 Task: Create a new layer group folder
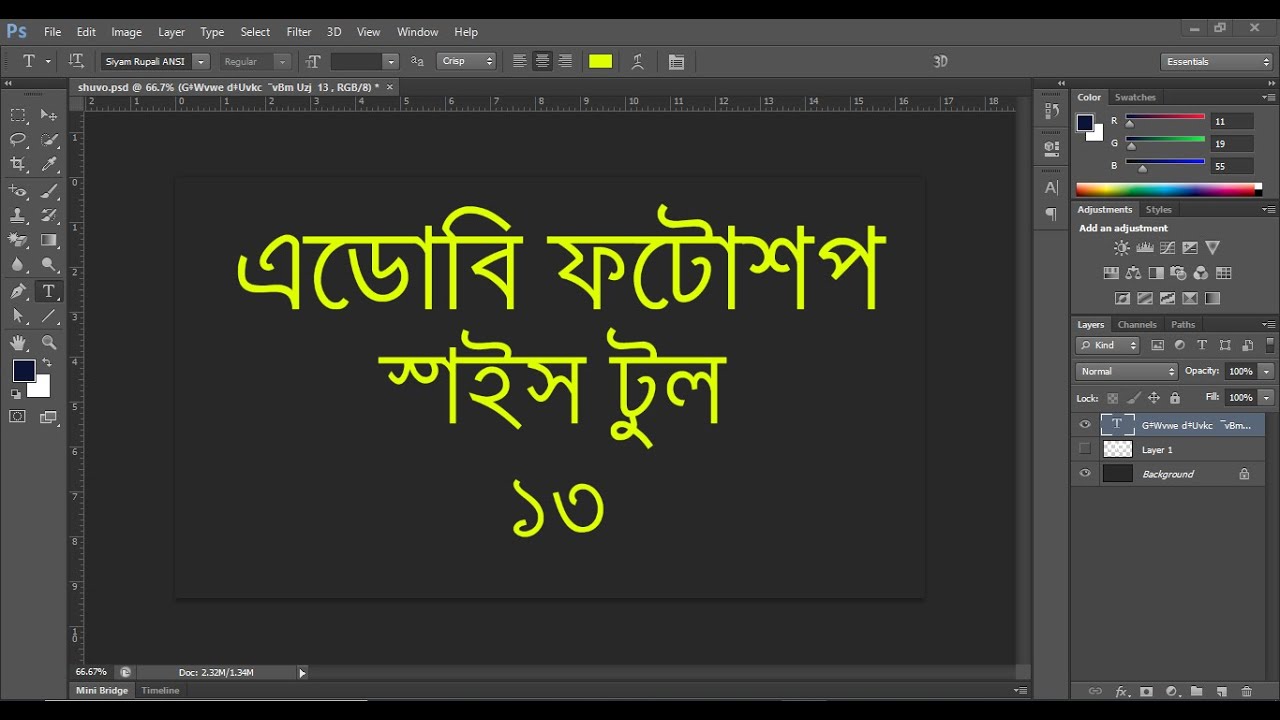pyautogui.click(x=1196, y=691)
